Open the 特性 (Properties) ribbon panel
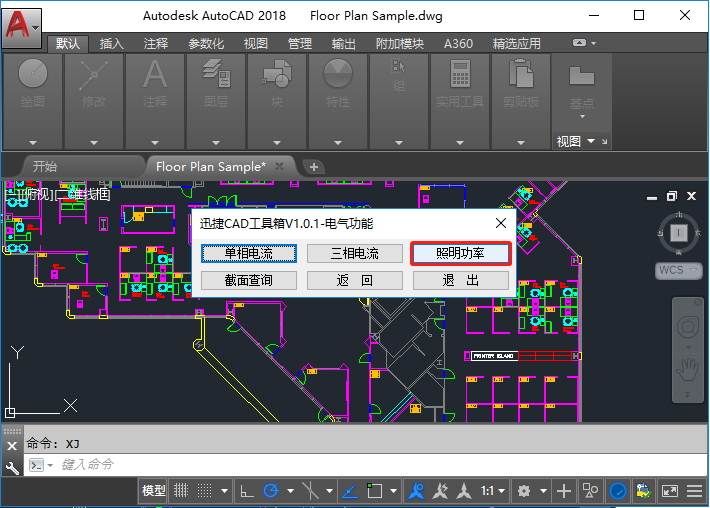Image resolution: width=710 pixels, height=508 pixels. pyautogui.click(x=338, y=101)
